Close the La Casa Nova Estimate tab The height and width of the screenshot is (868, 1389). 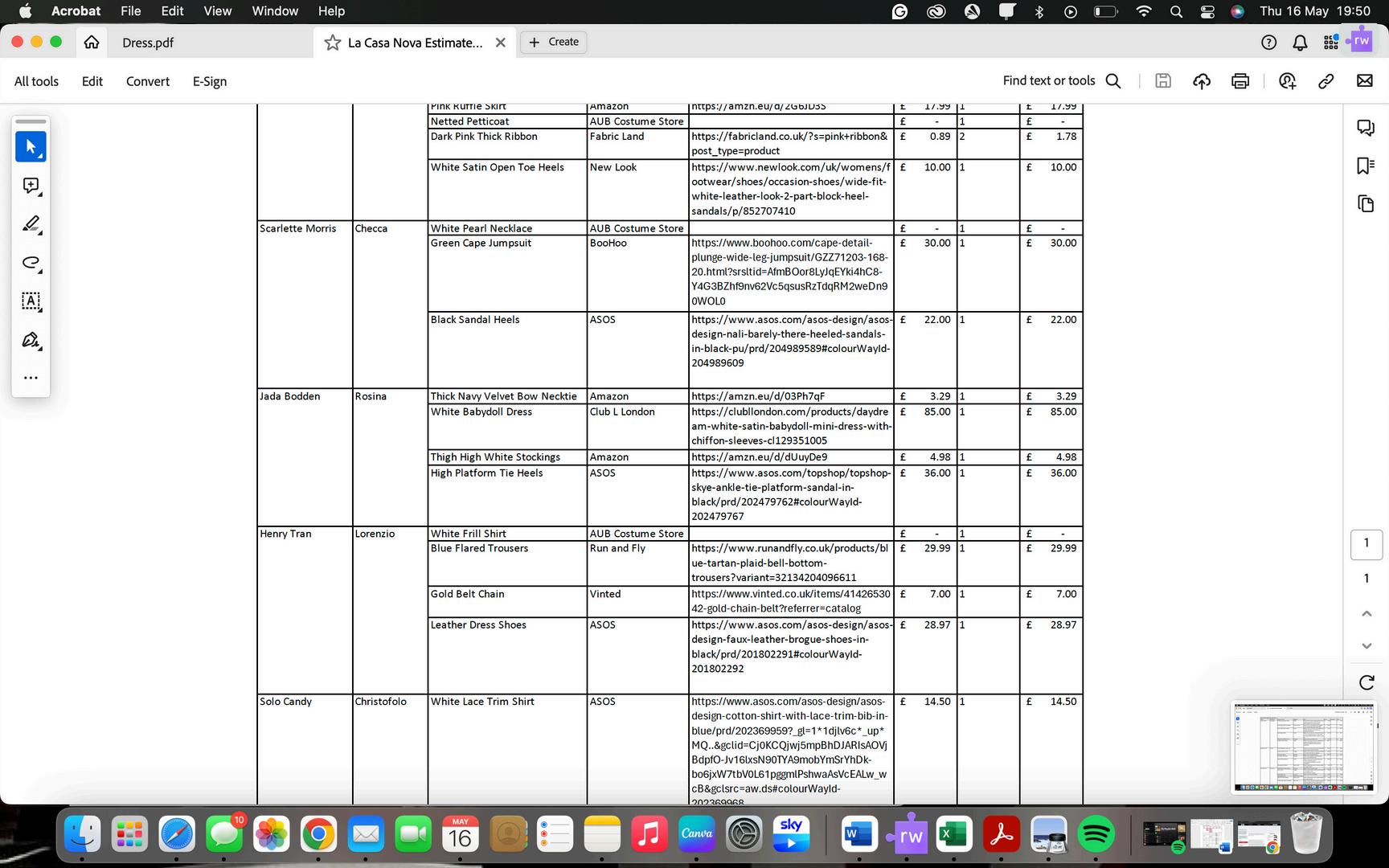click(x=501, y=43)
